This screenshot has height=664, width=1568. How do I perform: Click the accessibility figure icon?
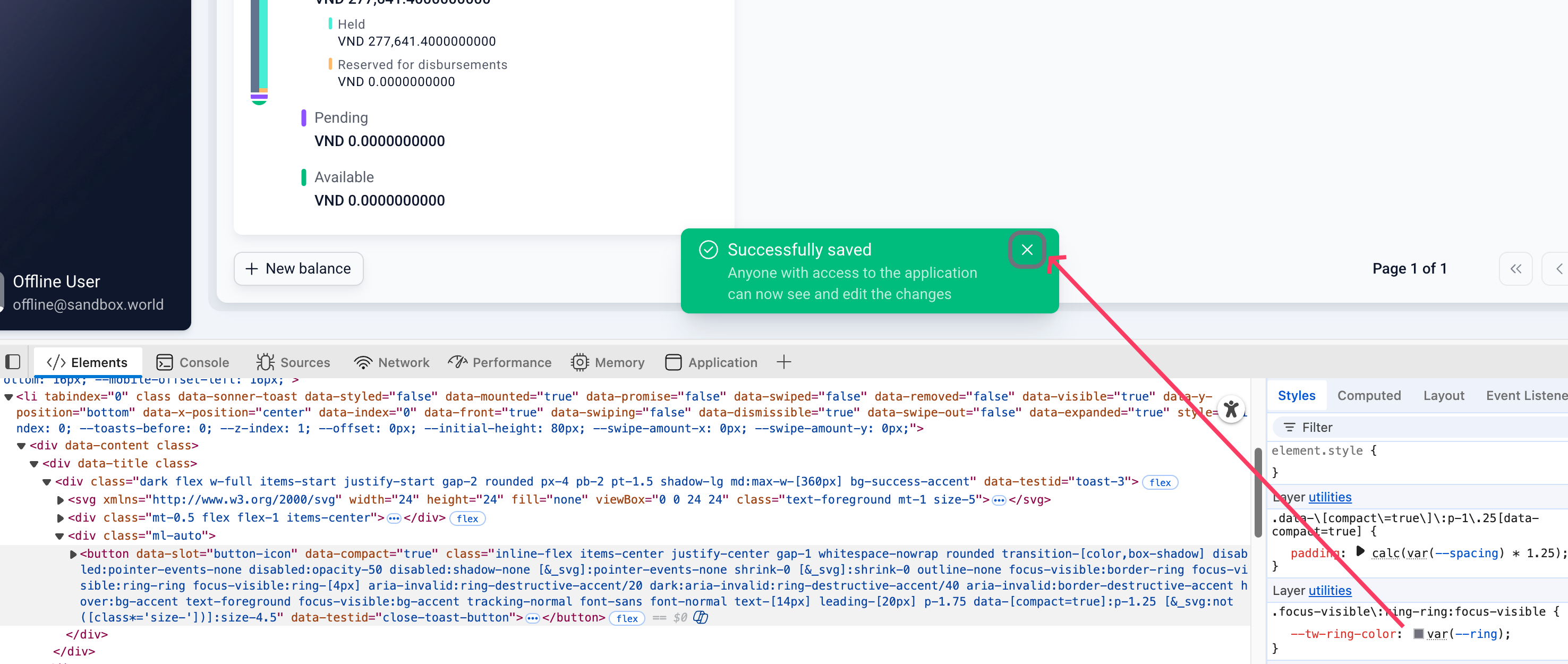[1231, 409]
